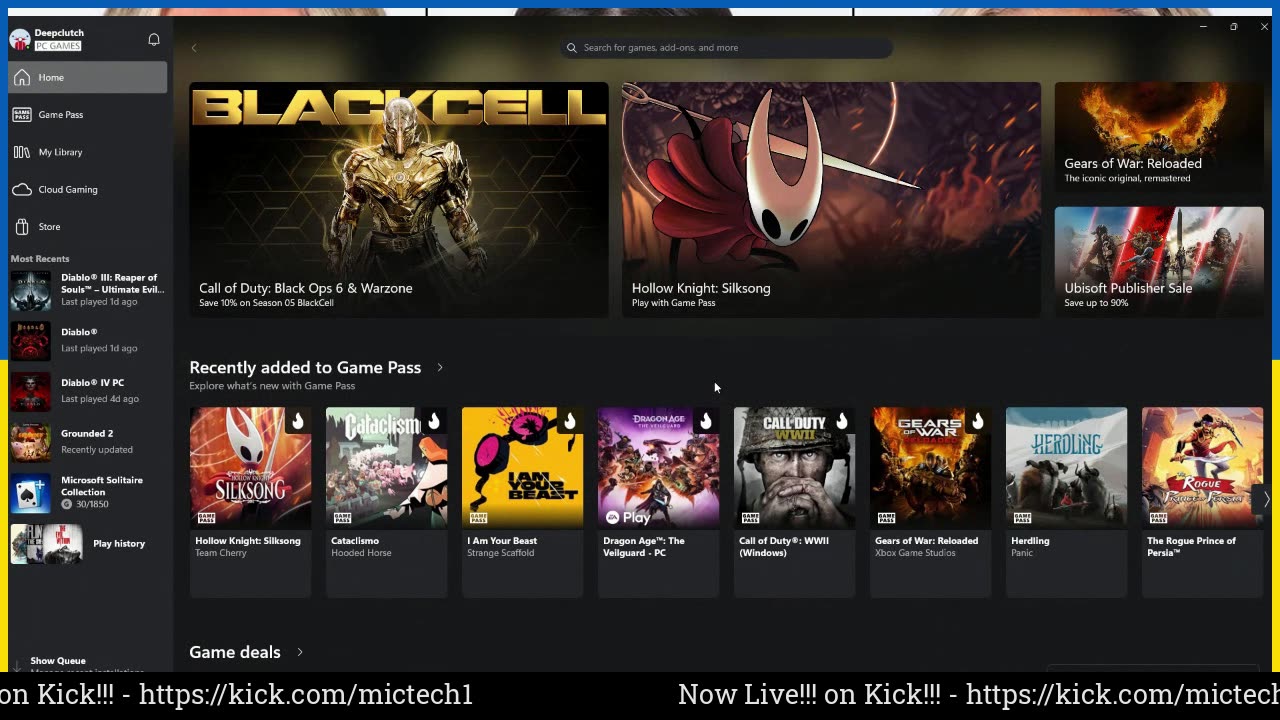
Task: Click the Store bag icon
Action: coord(22,227)
